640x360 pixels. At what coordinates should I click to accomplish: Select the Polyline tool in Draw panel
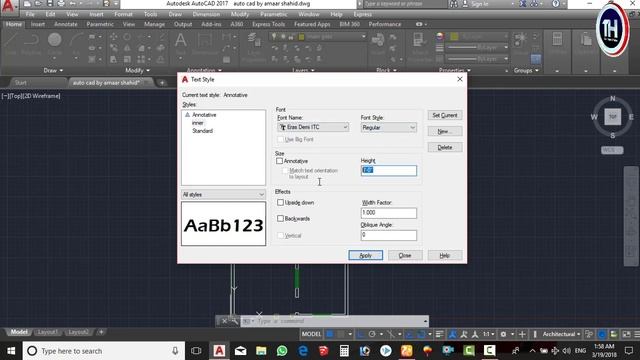(x=31, y=43)
